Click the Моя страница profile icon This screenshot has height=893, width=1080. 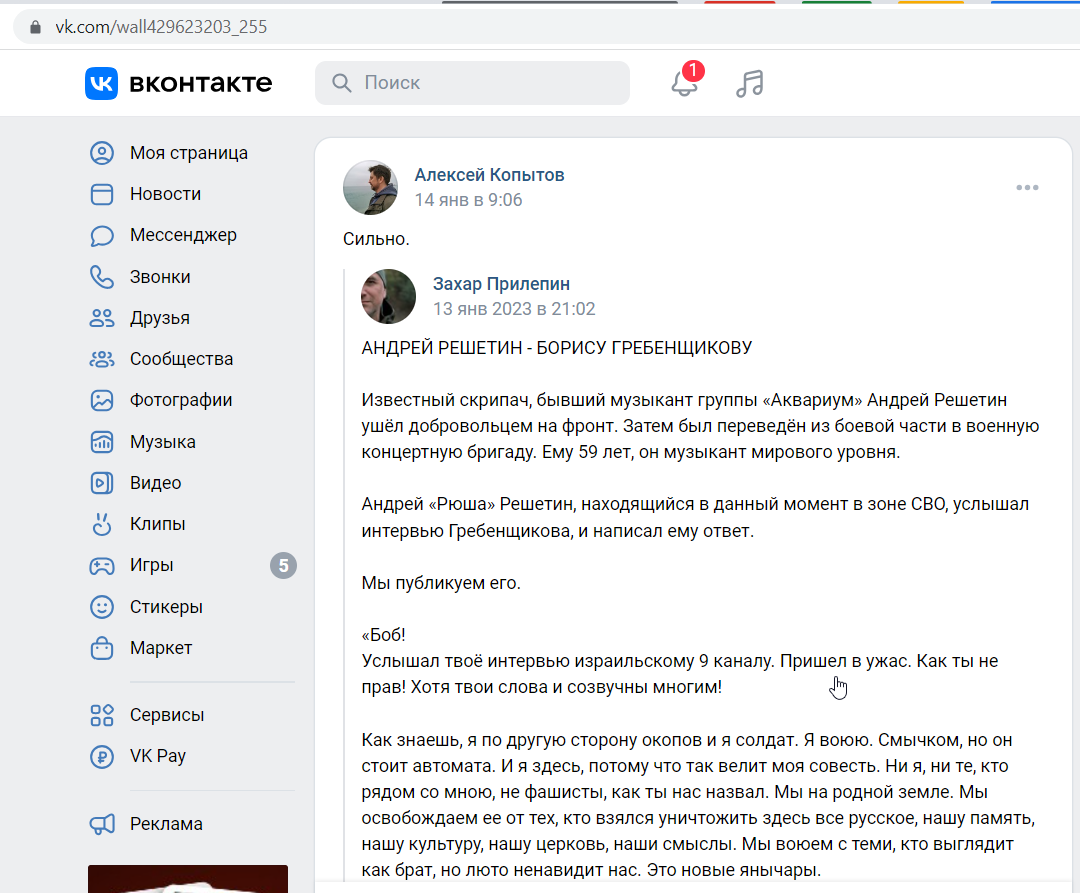point(102,153)
